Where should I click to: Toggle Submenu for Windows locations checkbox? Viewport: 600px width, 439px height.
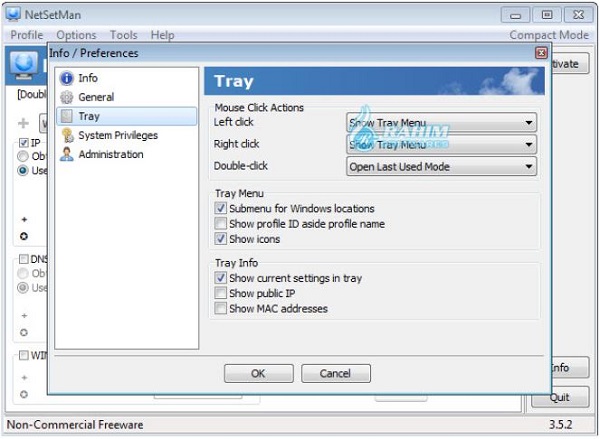220,208
